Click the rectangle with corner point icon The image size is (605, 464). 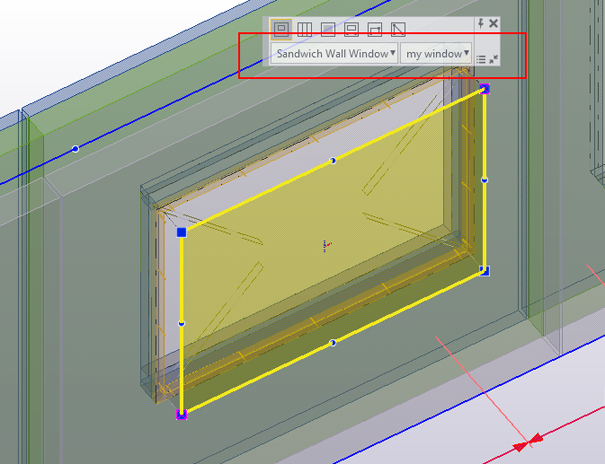pyautogui.click(x=375, y=29)
